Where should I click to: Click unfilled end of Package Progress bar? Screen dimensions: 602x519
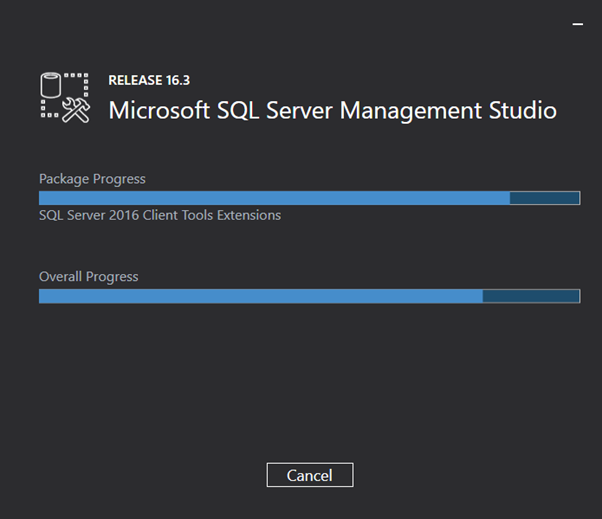coord(545,198)
